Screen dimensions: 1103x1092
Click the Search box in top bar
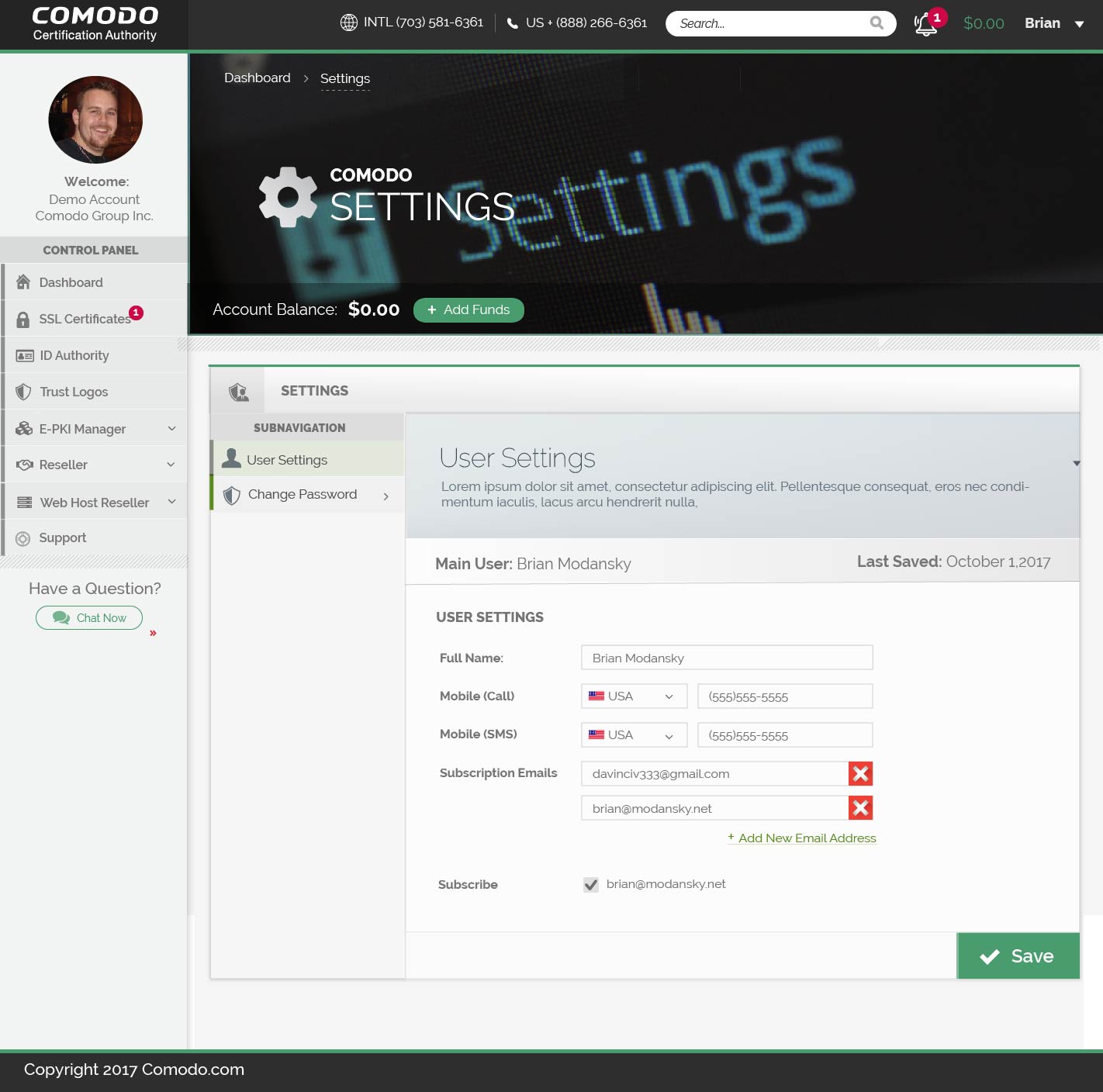(x=780, y=23)
